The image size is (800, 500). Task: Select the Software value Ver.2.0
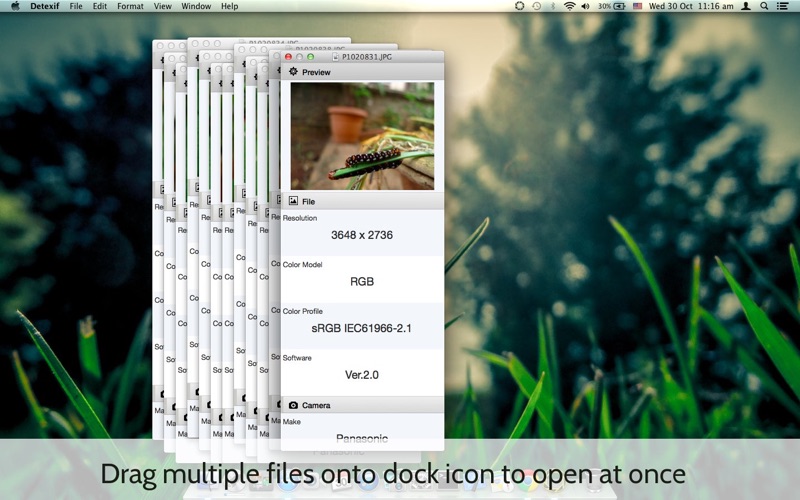[x=362, y=374]
